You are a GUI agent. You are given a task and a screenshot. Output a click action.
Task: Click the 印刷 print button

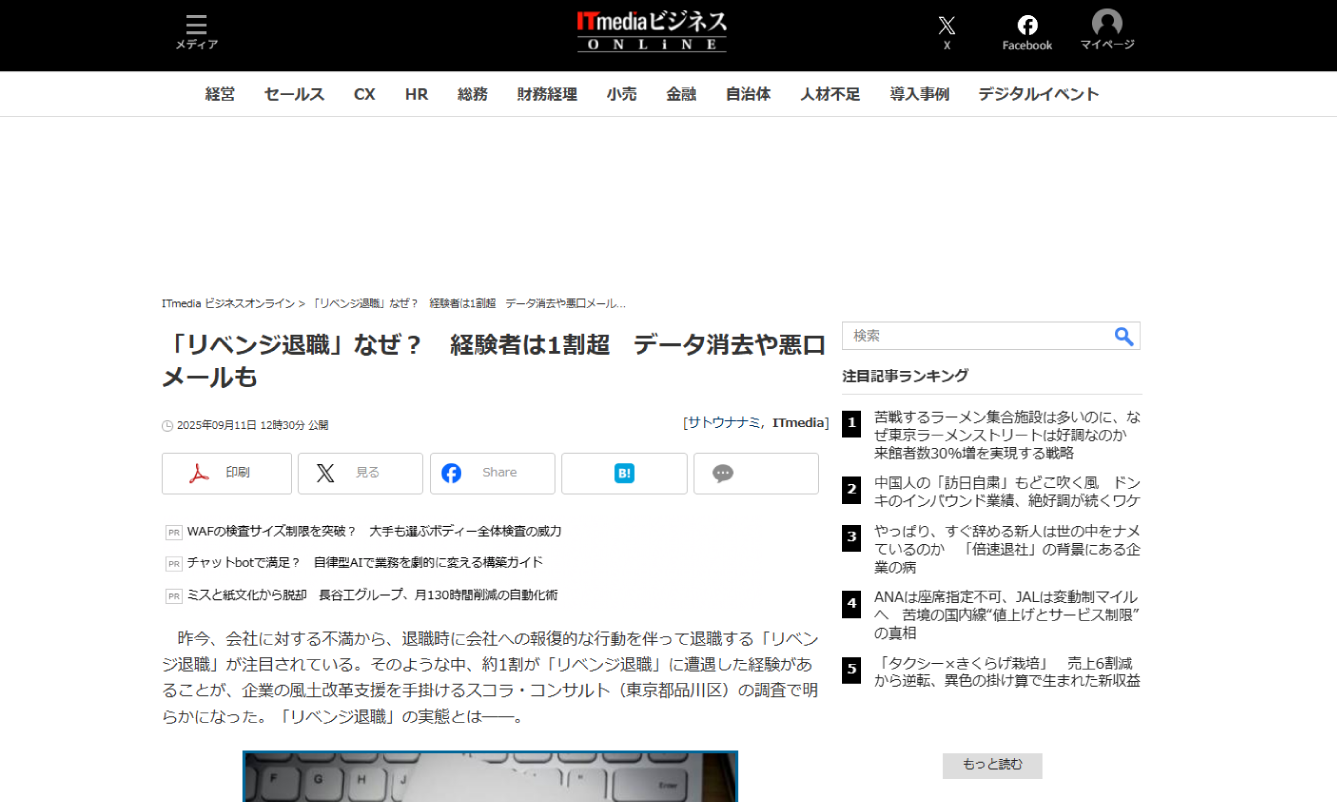[227, 473]
